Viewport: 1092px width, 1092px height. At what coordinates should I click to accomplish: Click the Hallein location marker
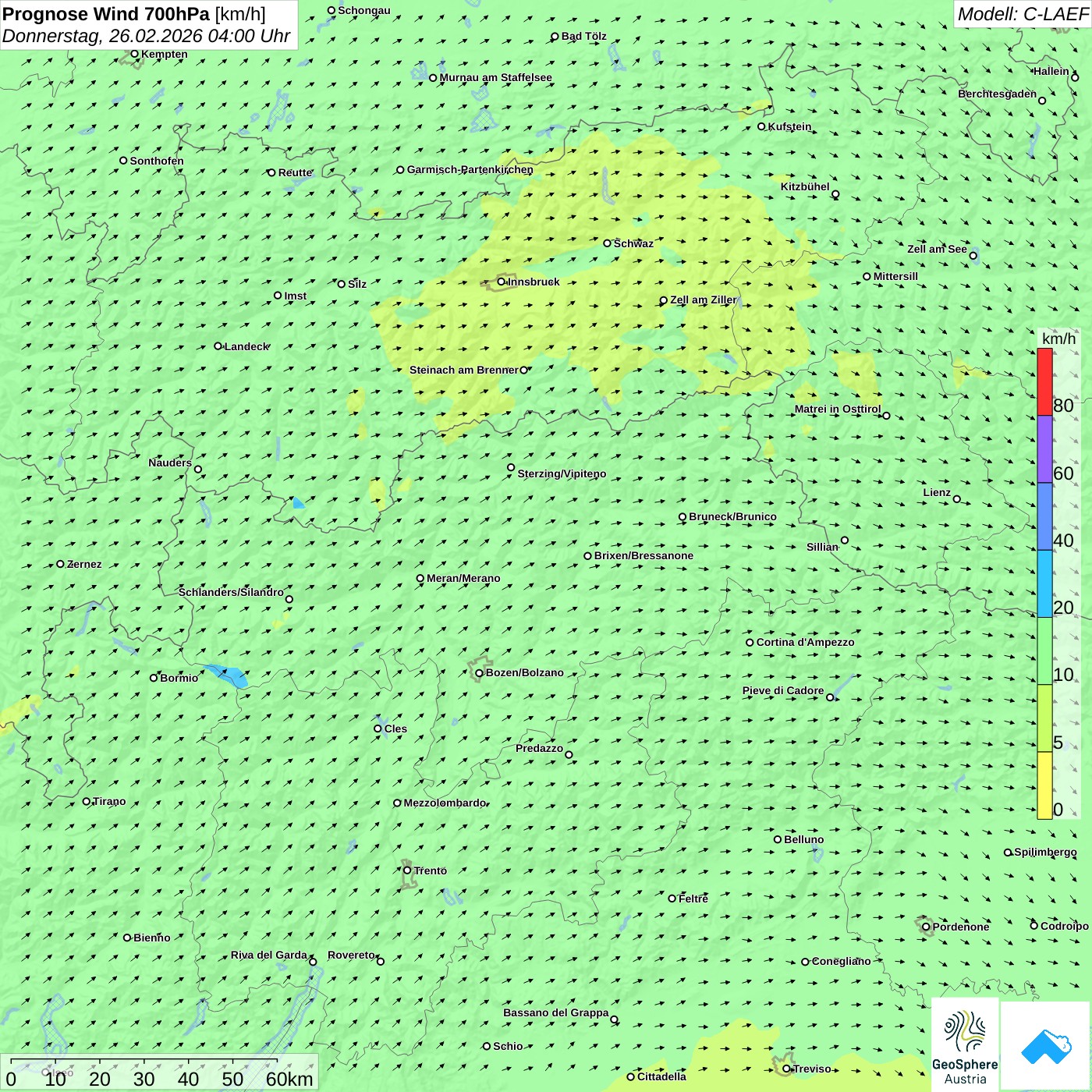tap(1075, 77)
